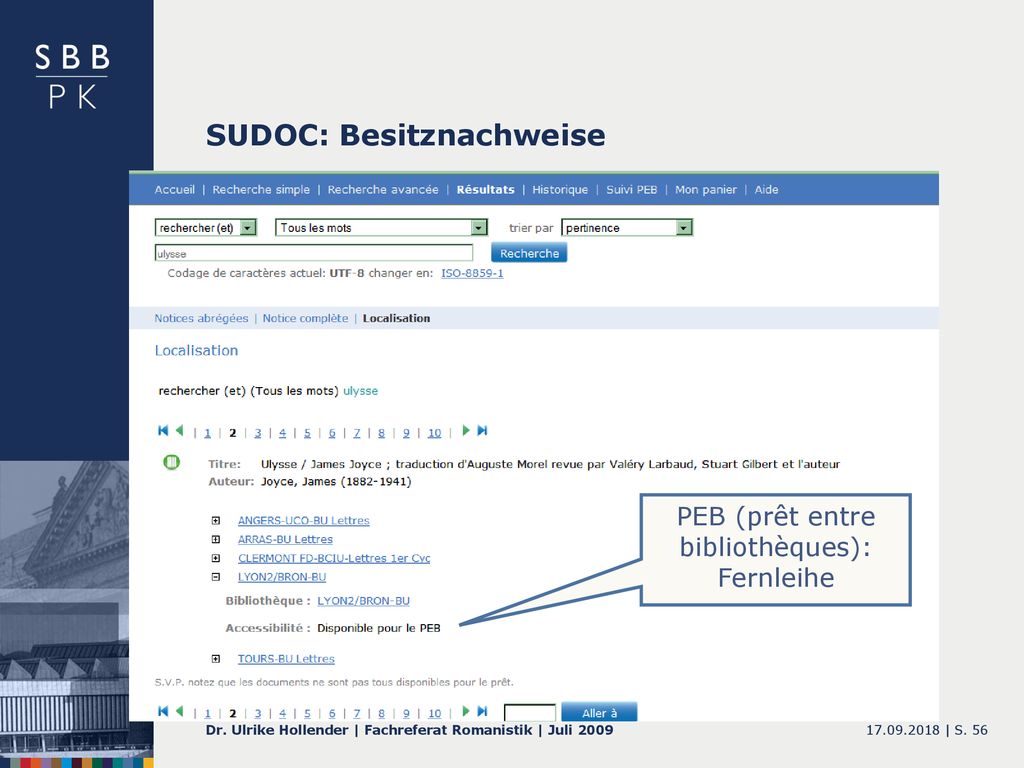The image size is (1024, 768).
Task: Open page 5 in the upper pager
Action: click(x=307, y=432)
